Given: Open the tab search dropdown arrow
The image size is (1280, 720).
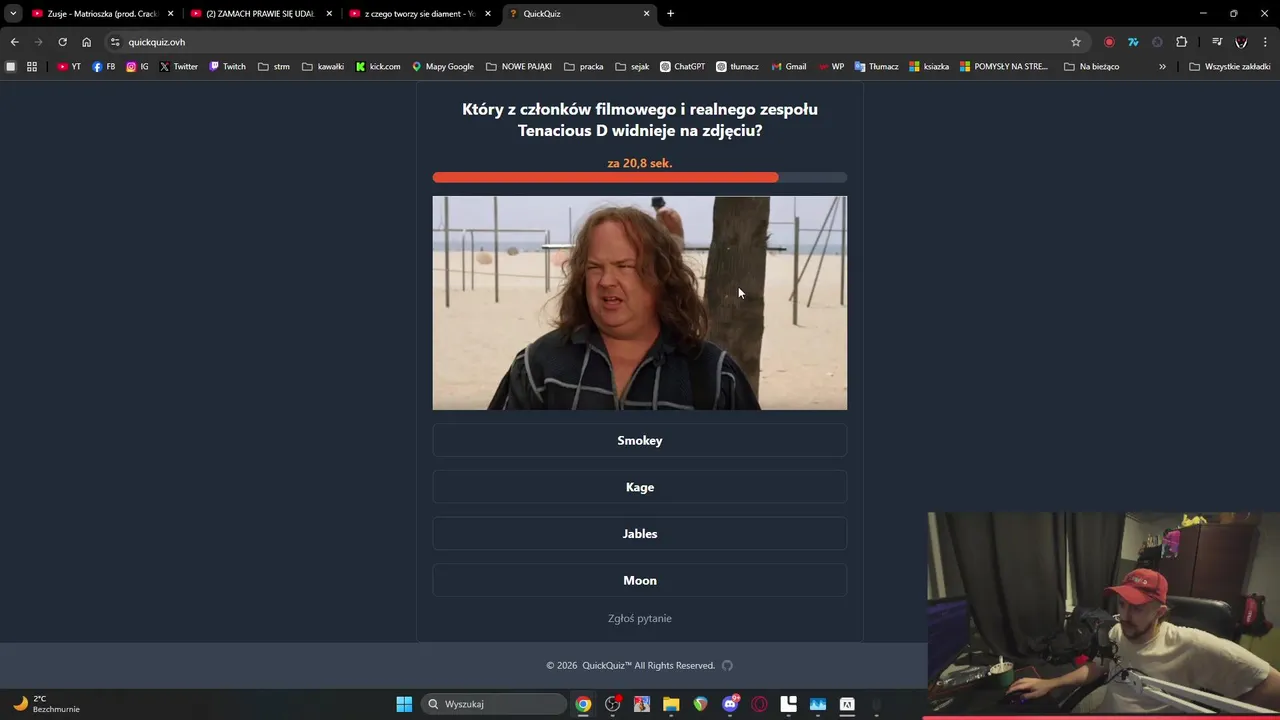Looking at the screenshot, I should (13, 14).
